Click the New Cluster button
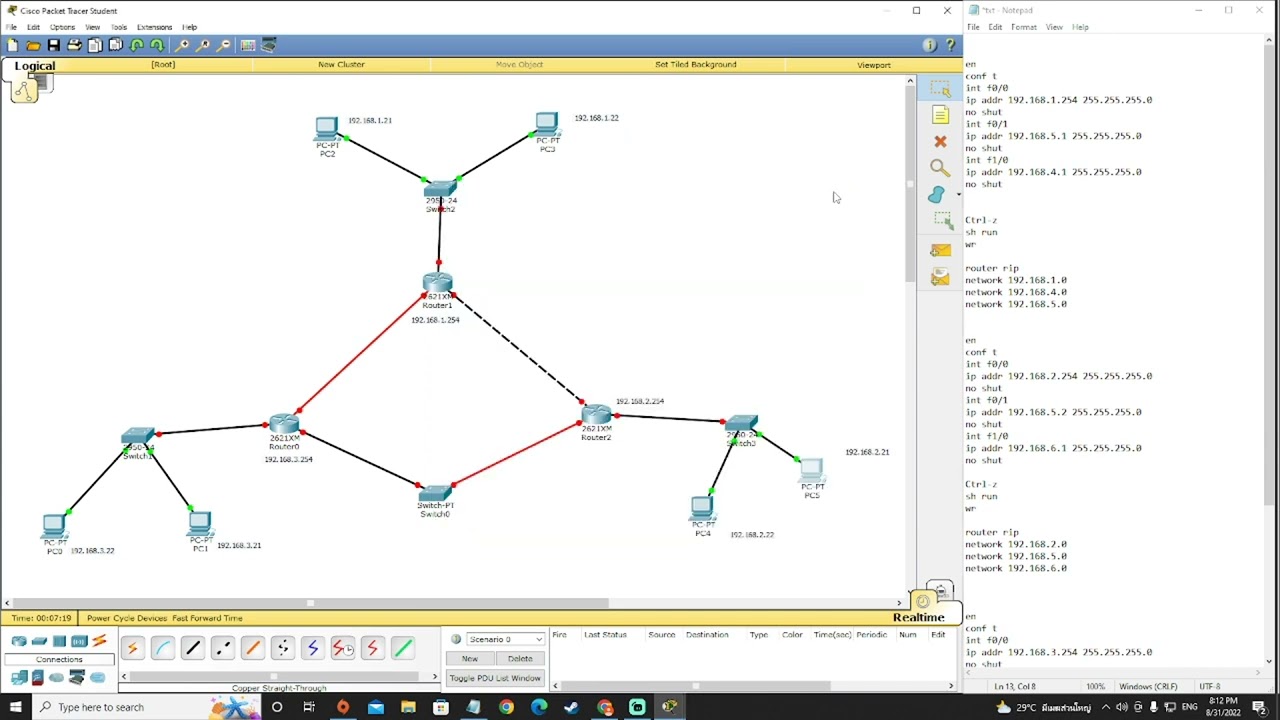 point(341,64)
